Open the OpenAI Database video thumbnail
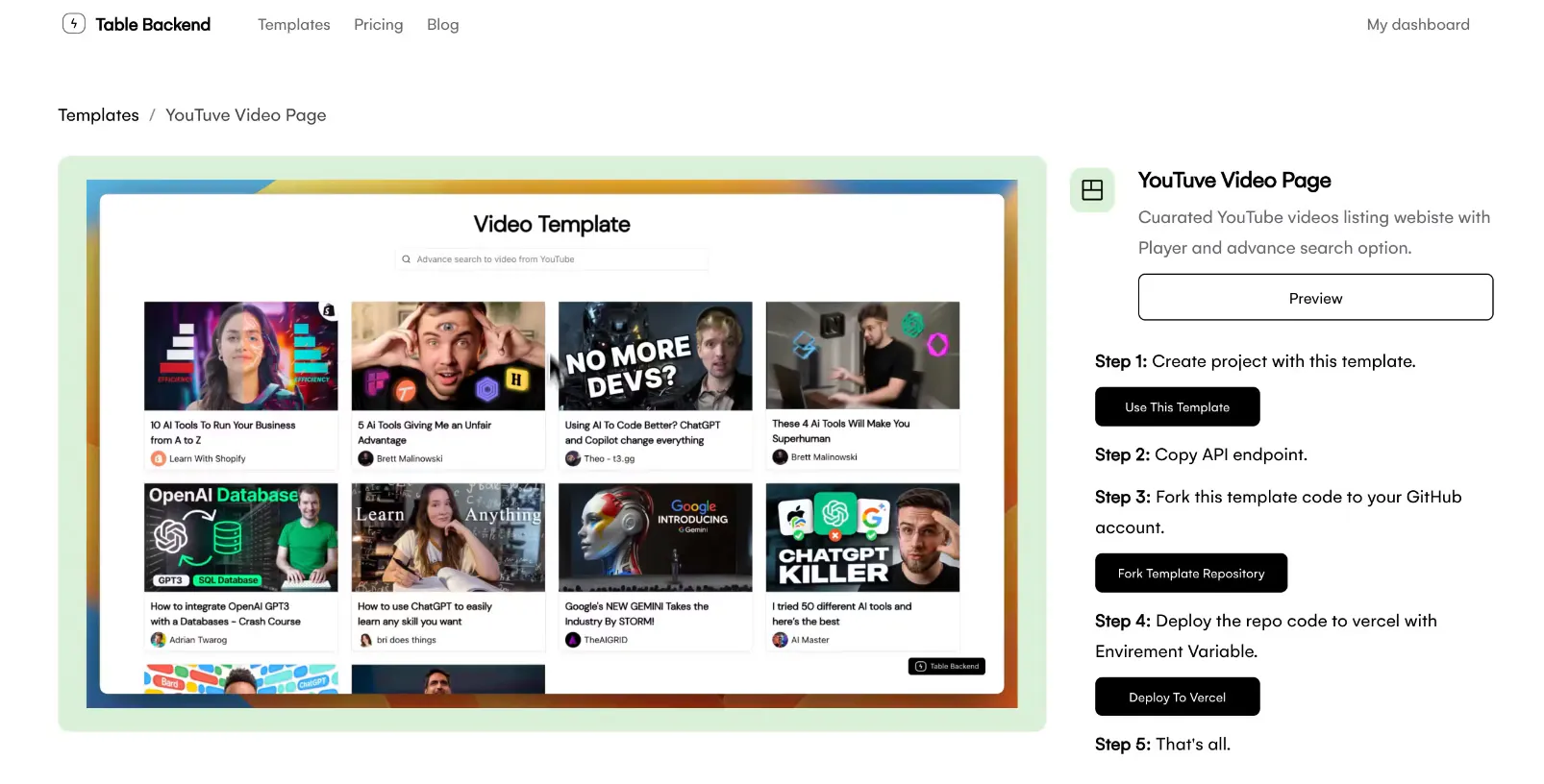The width and height of the screenshot is (1544, 784). pyautogui.click(x=241, y=537)
